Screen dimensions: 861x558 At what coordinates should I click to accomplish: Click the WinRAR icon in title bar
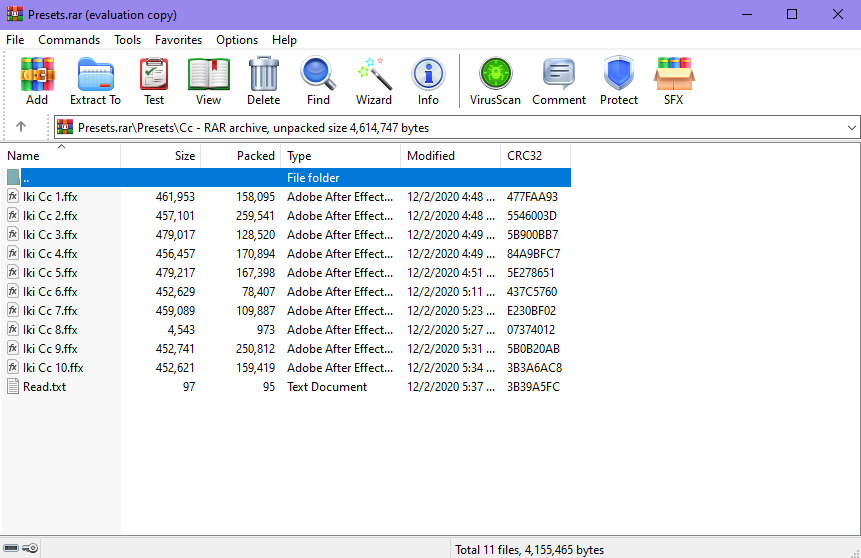[15, 14]
